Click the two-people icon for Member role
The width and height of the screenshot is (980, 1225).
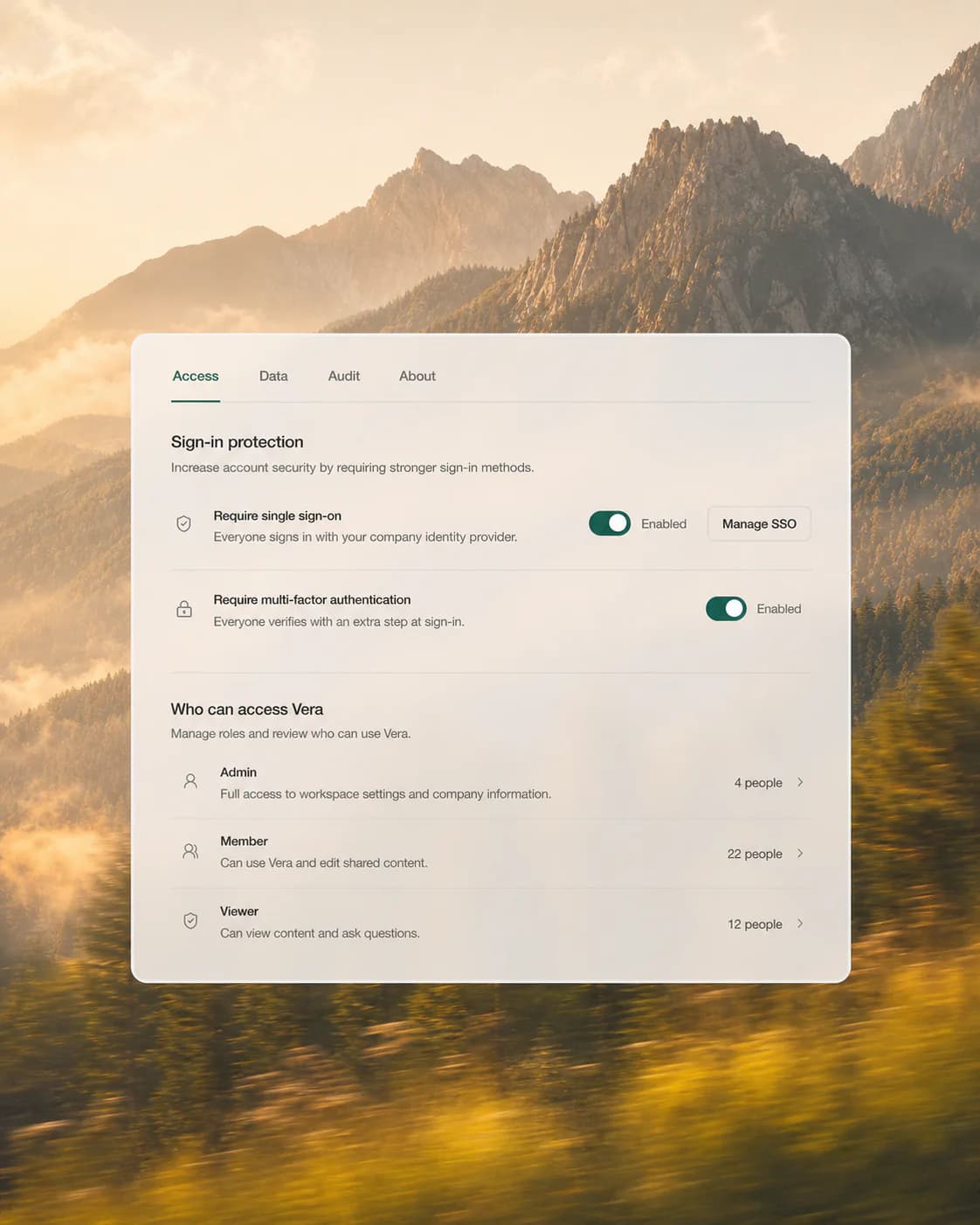coord(190,851)
